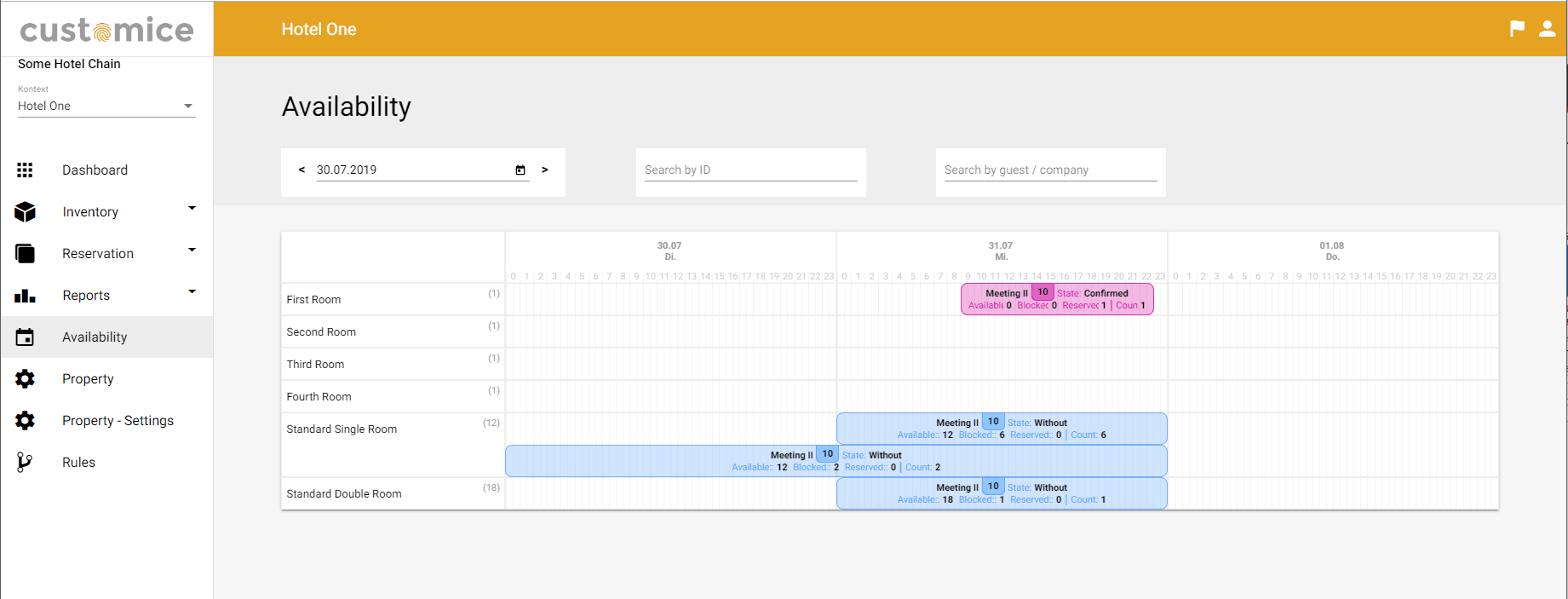Image resolution: width=1568 pixels, height=599 pixels.
Task: Click the Search by ID field
Action: pos(750,170)
